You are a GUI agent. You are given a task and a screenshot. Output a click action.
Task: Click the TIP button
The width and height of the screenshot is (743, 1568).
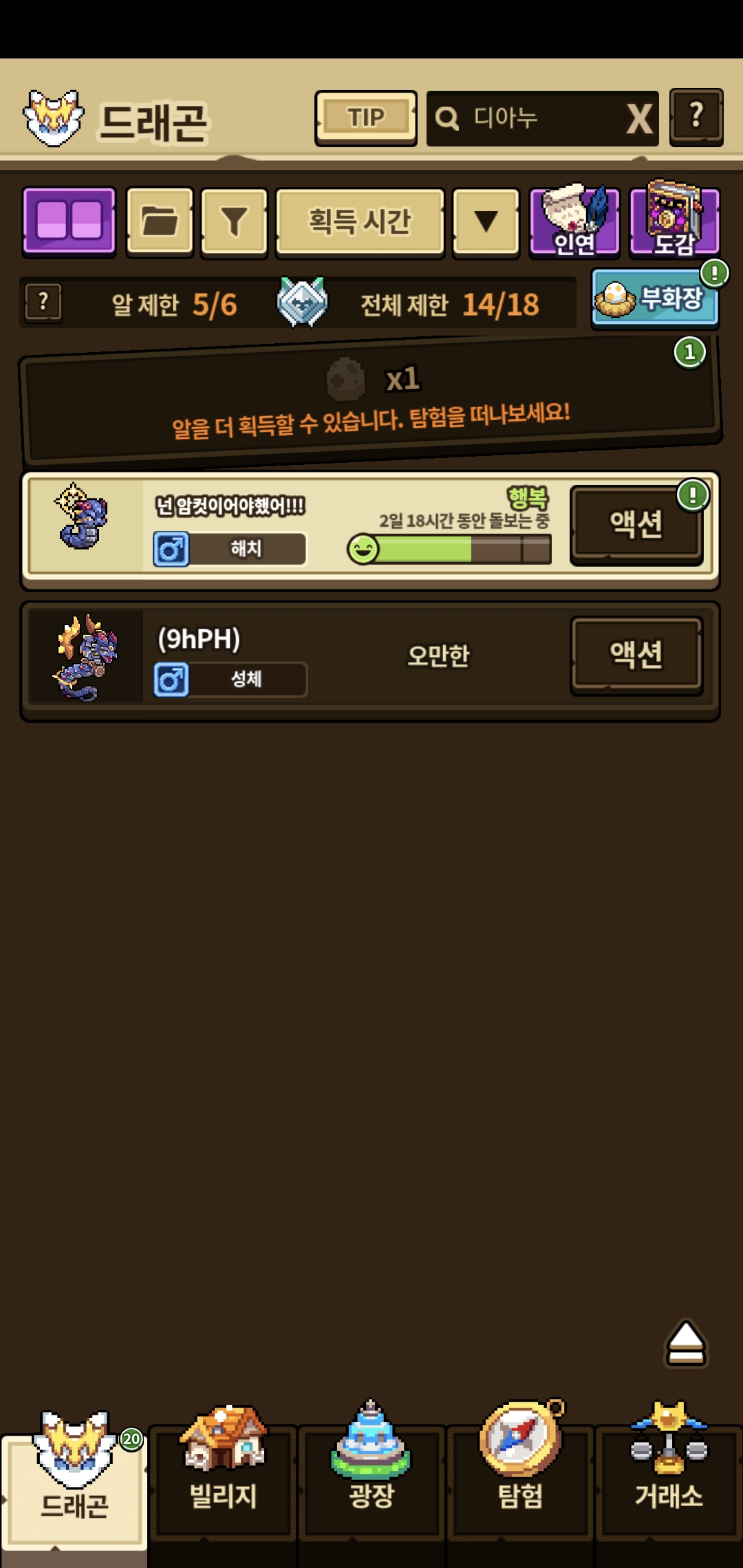[x=366, y=118]
